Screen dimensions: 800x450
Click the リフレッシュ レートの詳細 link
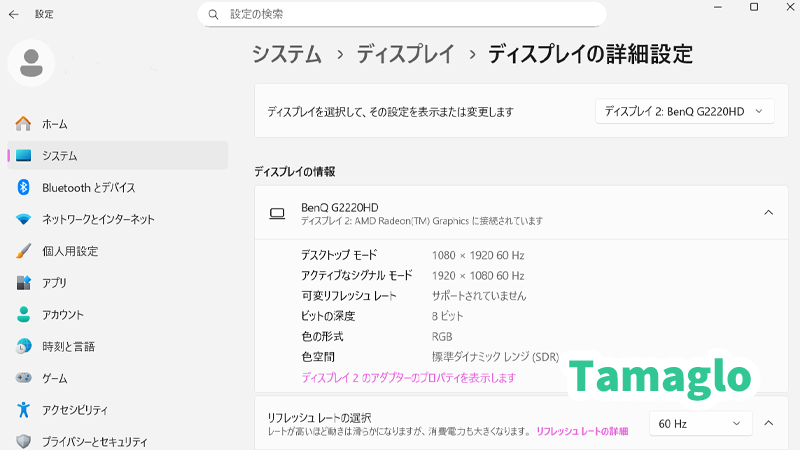point(582,431)
